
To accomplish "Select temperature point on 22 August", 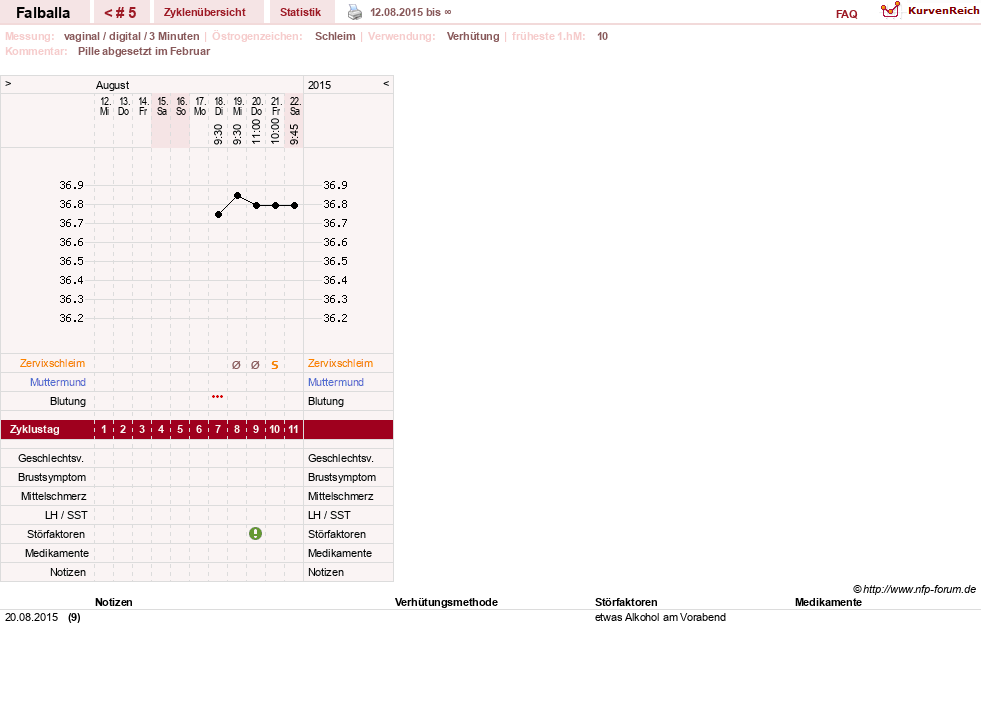I will point(294,205).
